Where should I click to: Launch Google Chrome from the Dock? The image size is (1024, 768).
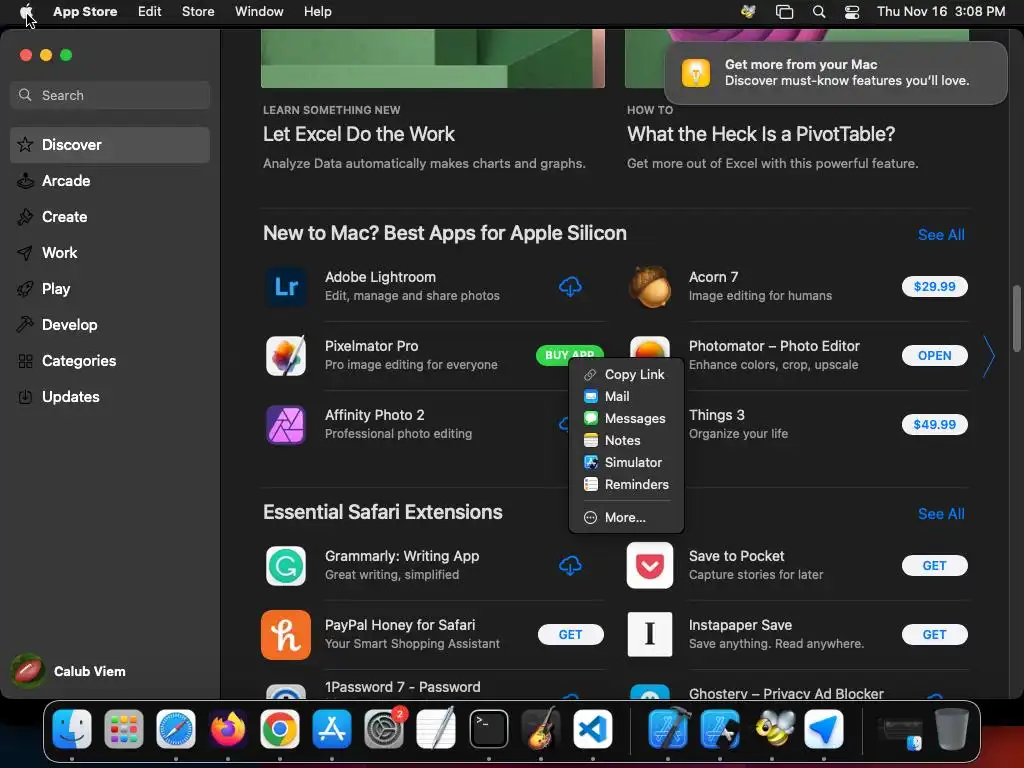tap(280, 729)
